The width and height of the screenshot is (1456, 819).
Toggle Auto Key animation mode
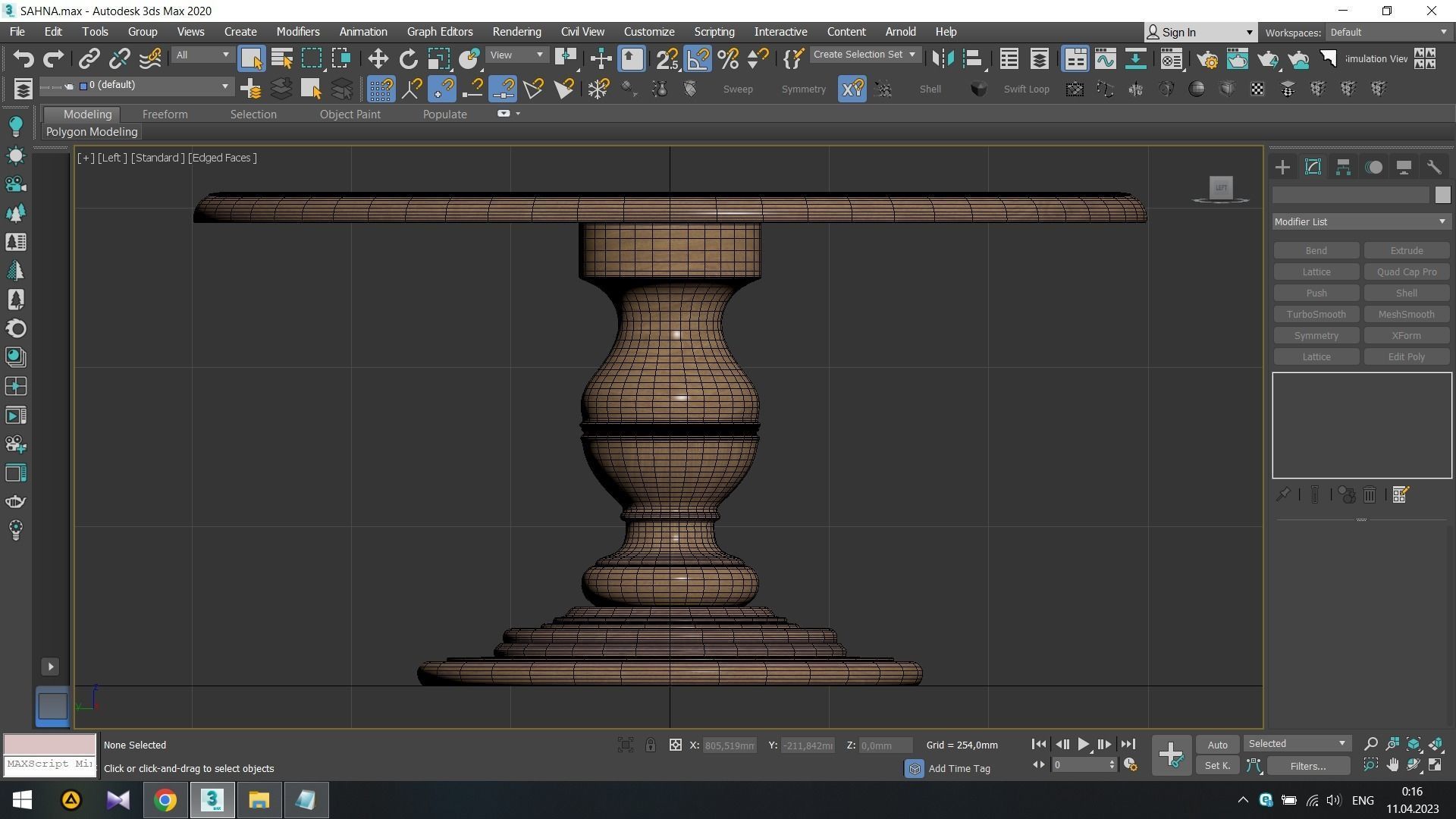coord(1217,745)
